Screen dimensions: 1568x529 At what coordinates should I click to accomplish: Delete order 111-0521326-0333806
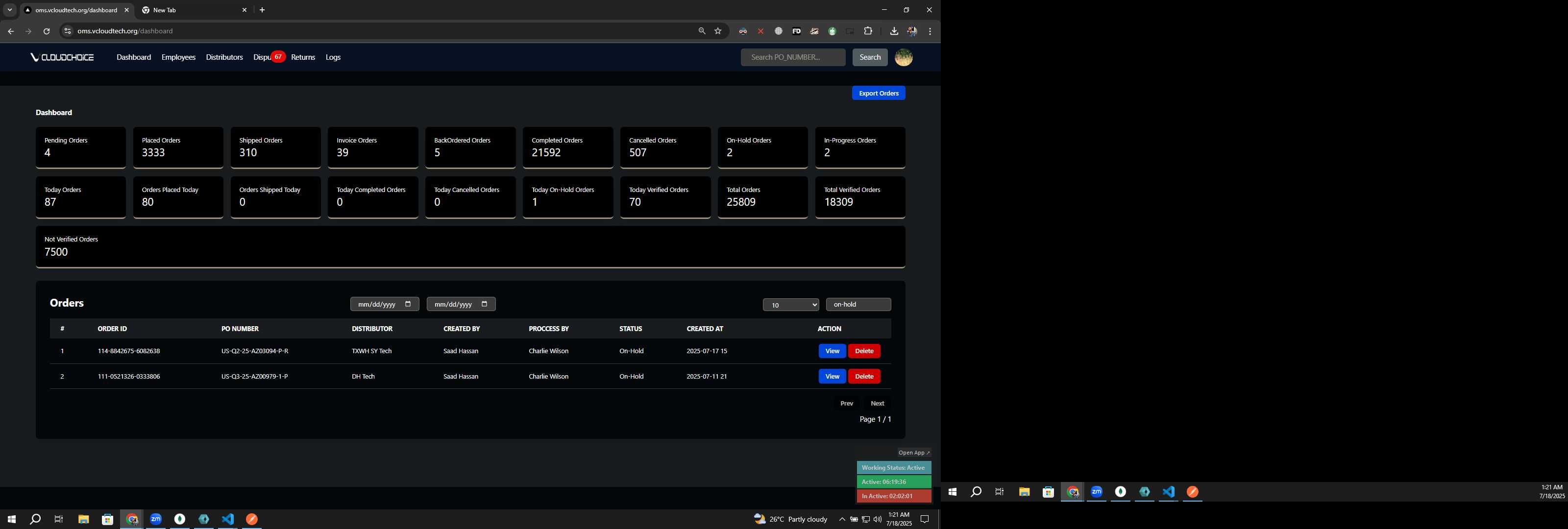click(864, 377)
